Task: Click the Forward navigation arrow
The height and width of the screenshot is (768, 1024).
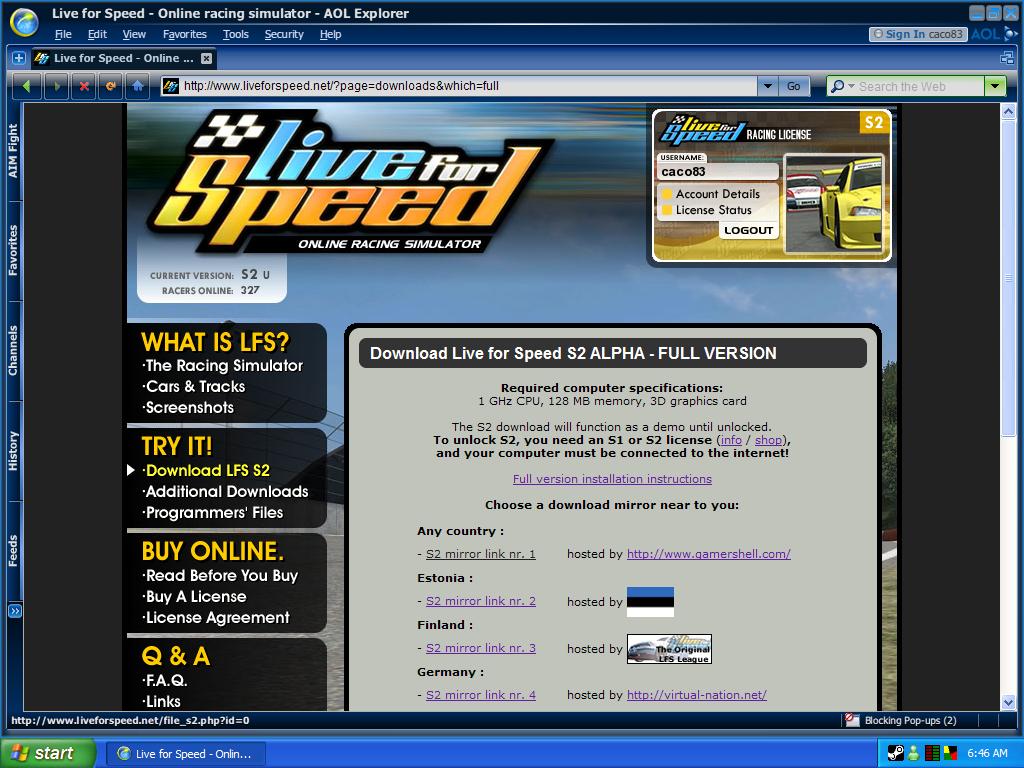Action: 57,86
